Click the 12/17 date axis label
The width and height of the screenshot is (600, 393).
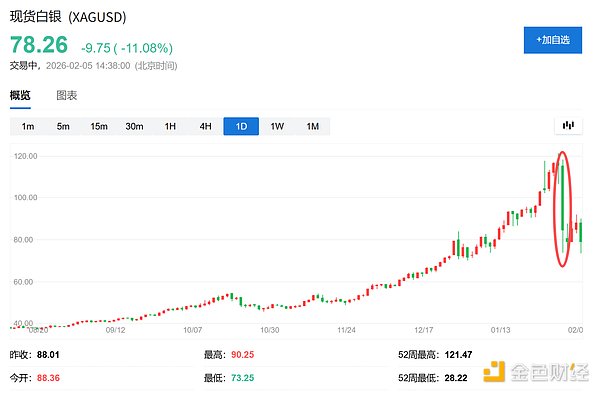424,330
